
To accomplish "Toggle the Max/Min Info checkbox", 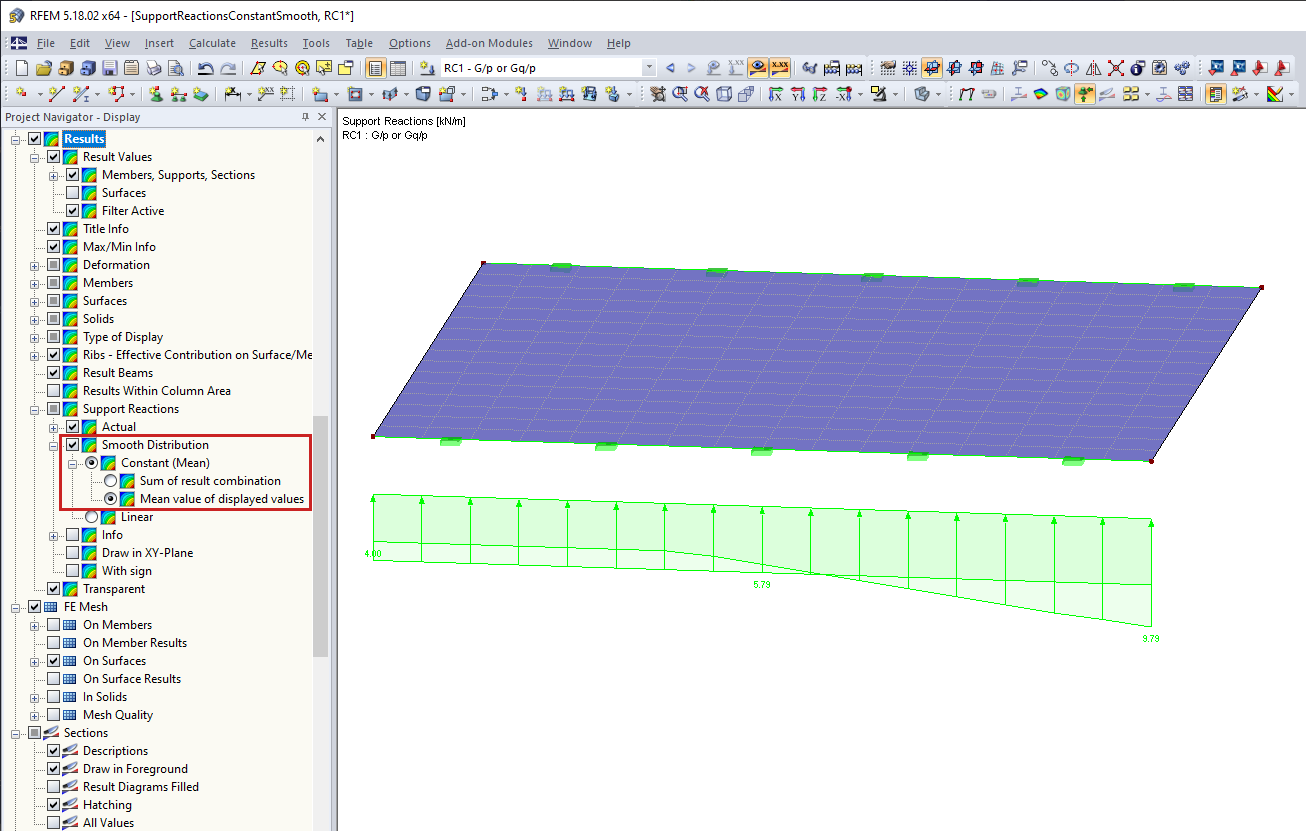I will [54, 247].
